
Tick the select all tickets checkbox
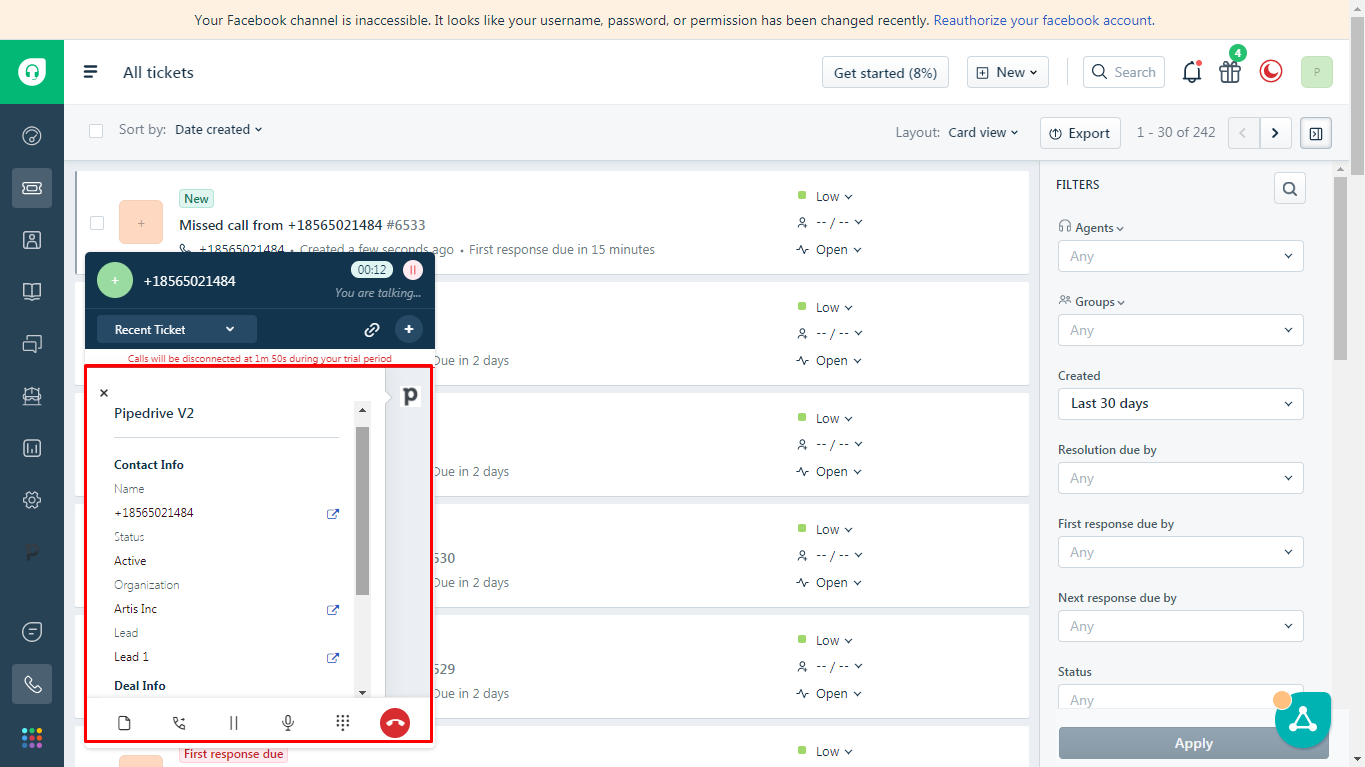96,130
